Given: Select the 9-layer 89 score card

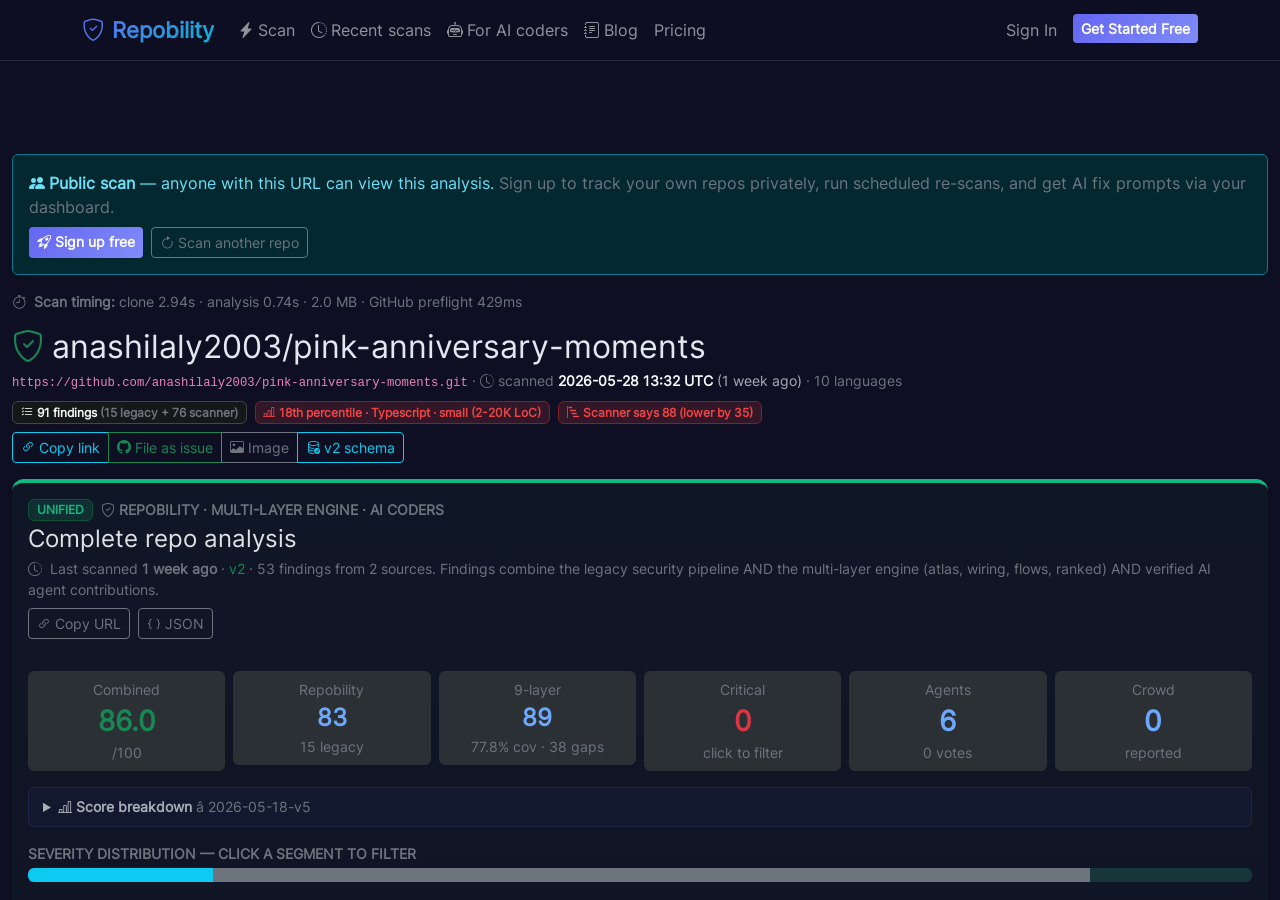Looking at the screenshot, I should tap(537, 718).
